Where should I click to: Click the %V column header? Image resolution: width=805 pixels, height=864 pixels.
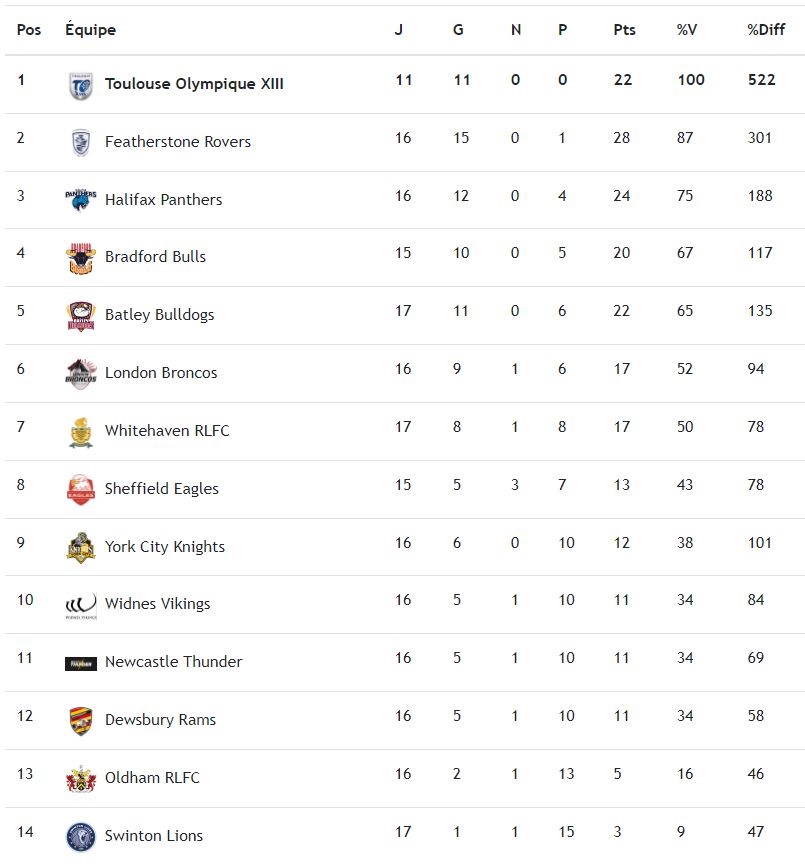click(x=686, y=30)
